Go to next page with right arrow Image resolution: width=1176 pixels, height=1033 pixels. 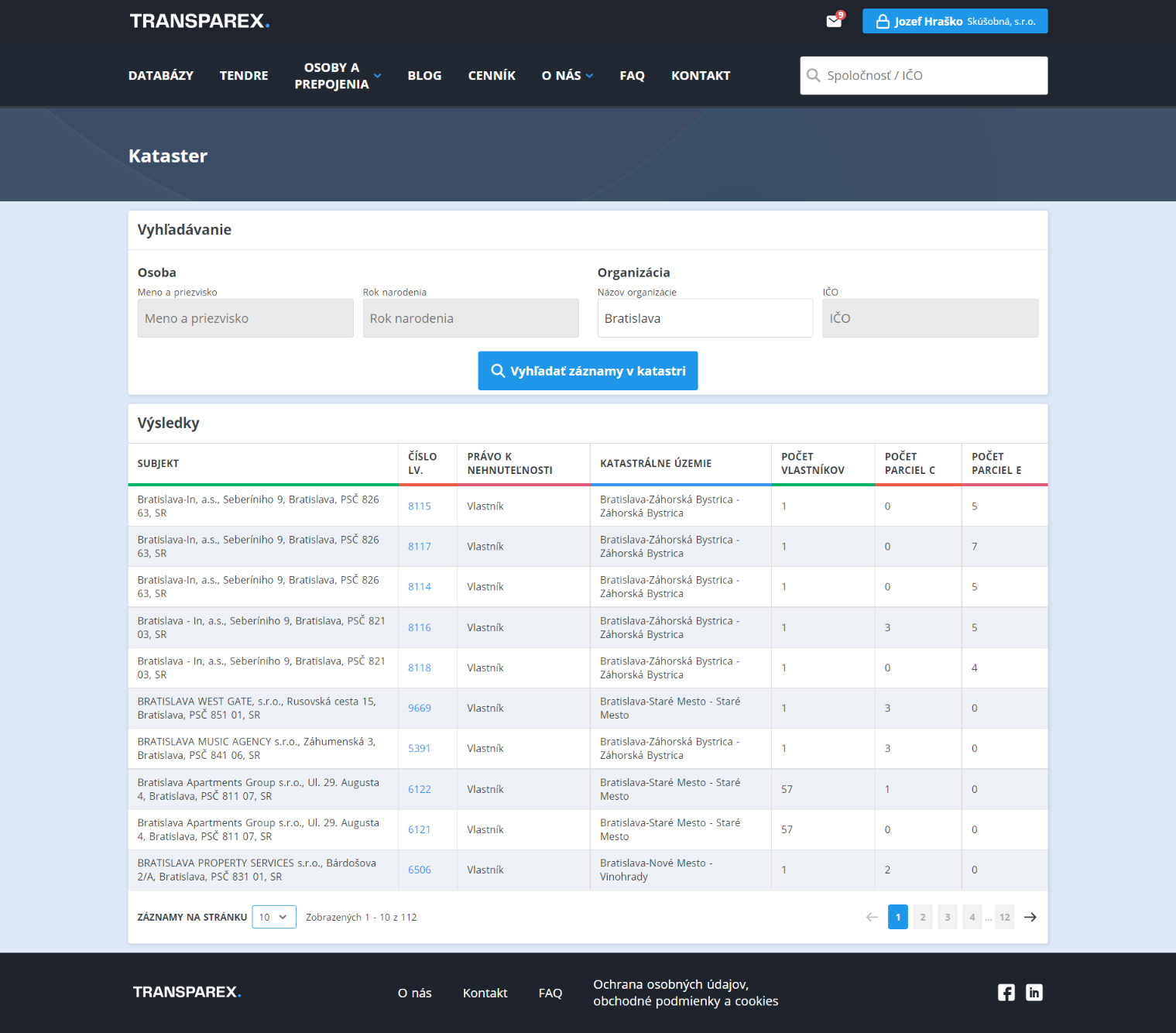click(x=1030, y=917)
